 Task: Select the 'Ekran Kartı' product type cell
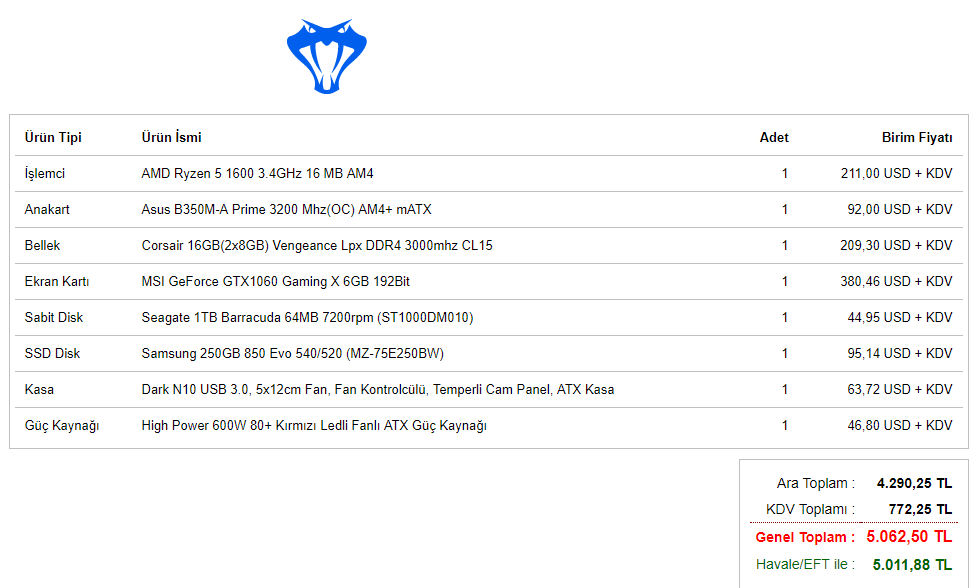click(57, 282)
